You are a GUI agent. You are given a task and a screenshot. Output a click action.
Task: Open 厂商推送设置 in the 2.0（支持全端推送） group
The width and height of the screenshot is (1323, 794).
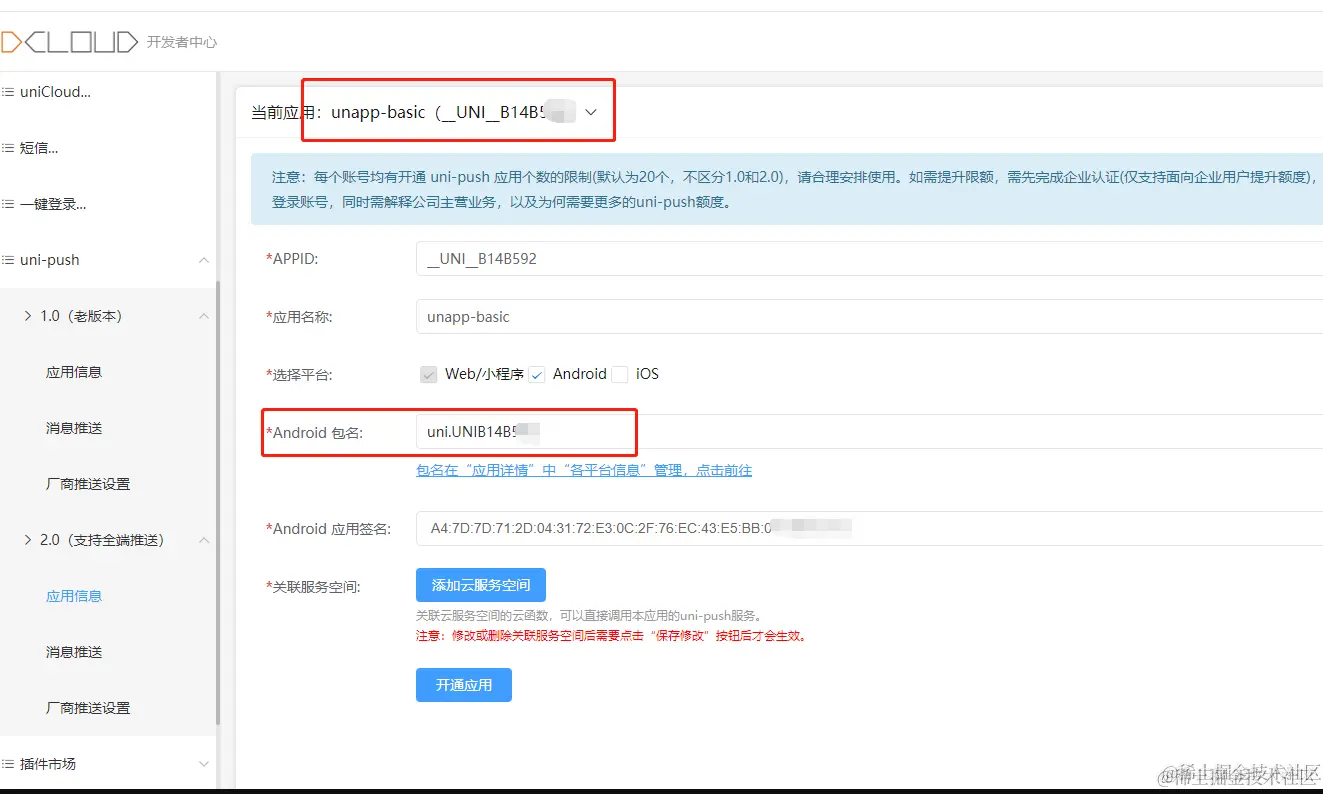click(88, 708)
